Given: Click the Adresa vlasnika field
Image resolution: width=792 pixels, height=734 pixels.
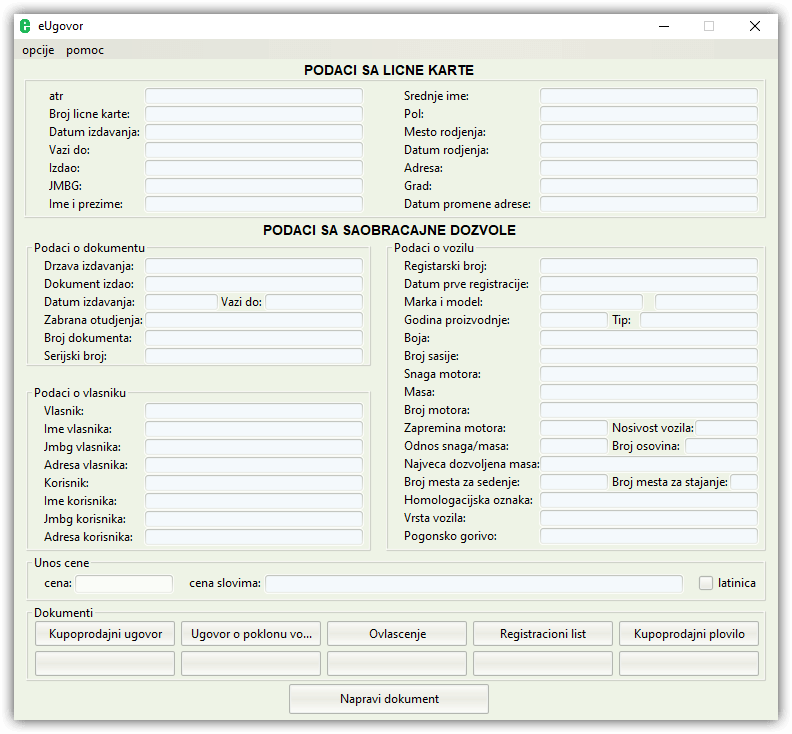Looking at the screenshot, I should 254,465.
